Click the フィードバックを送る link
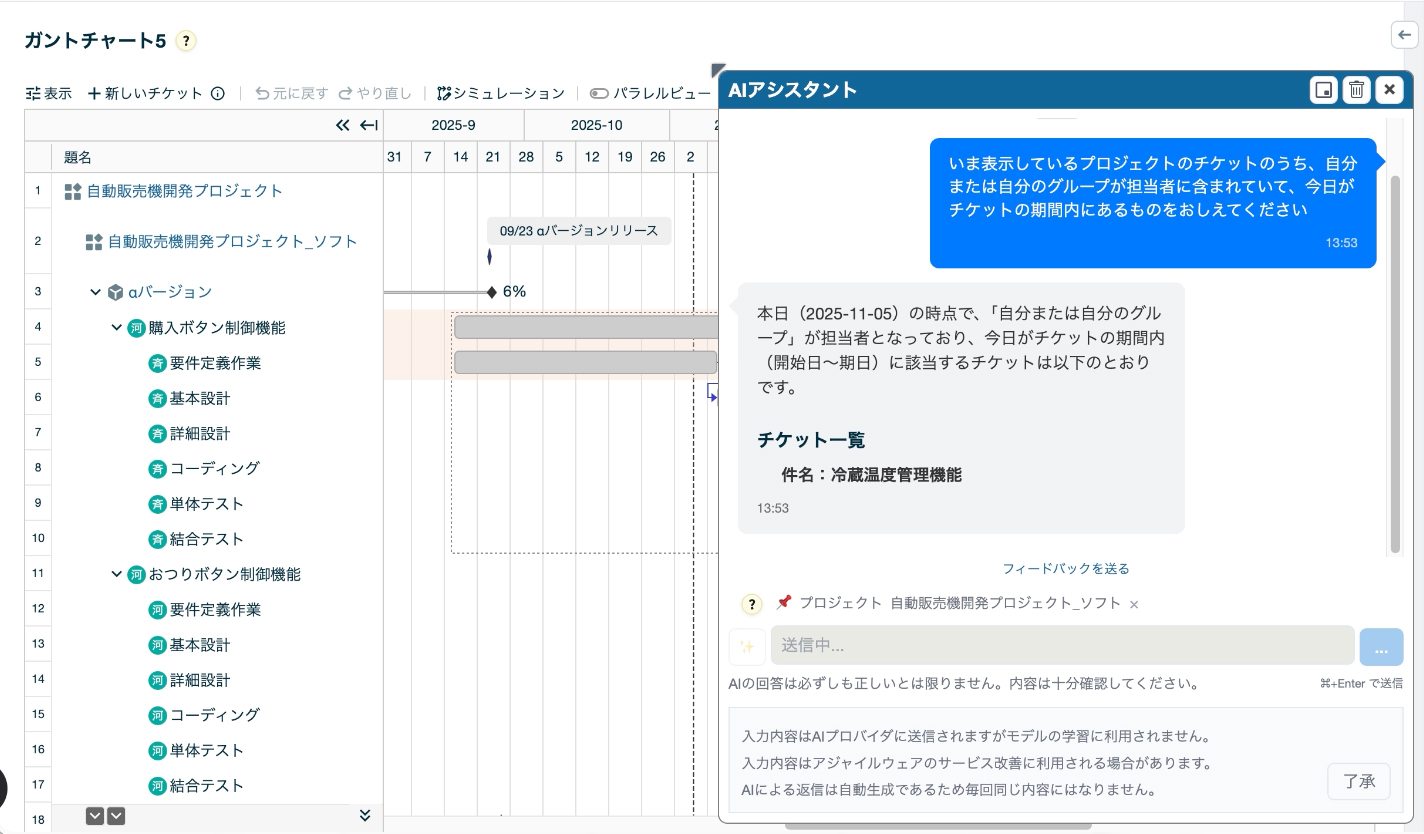 point(1065,568)
